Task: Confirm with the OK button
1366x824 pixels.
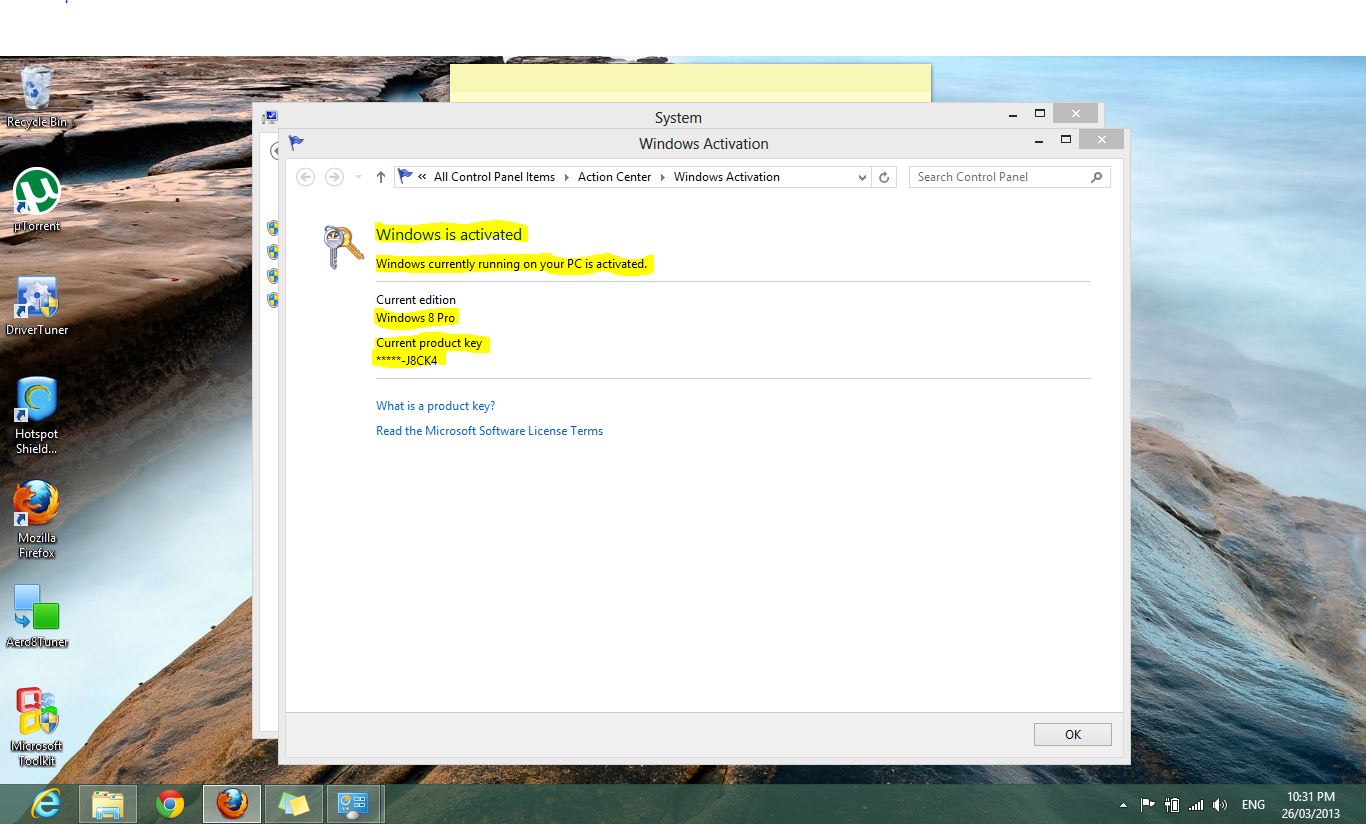Action: (1073, 735)
